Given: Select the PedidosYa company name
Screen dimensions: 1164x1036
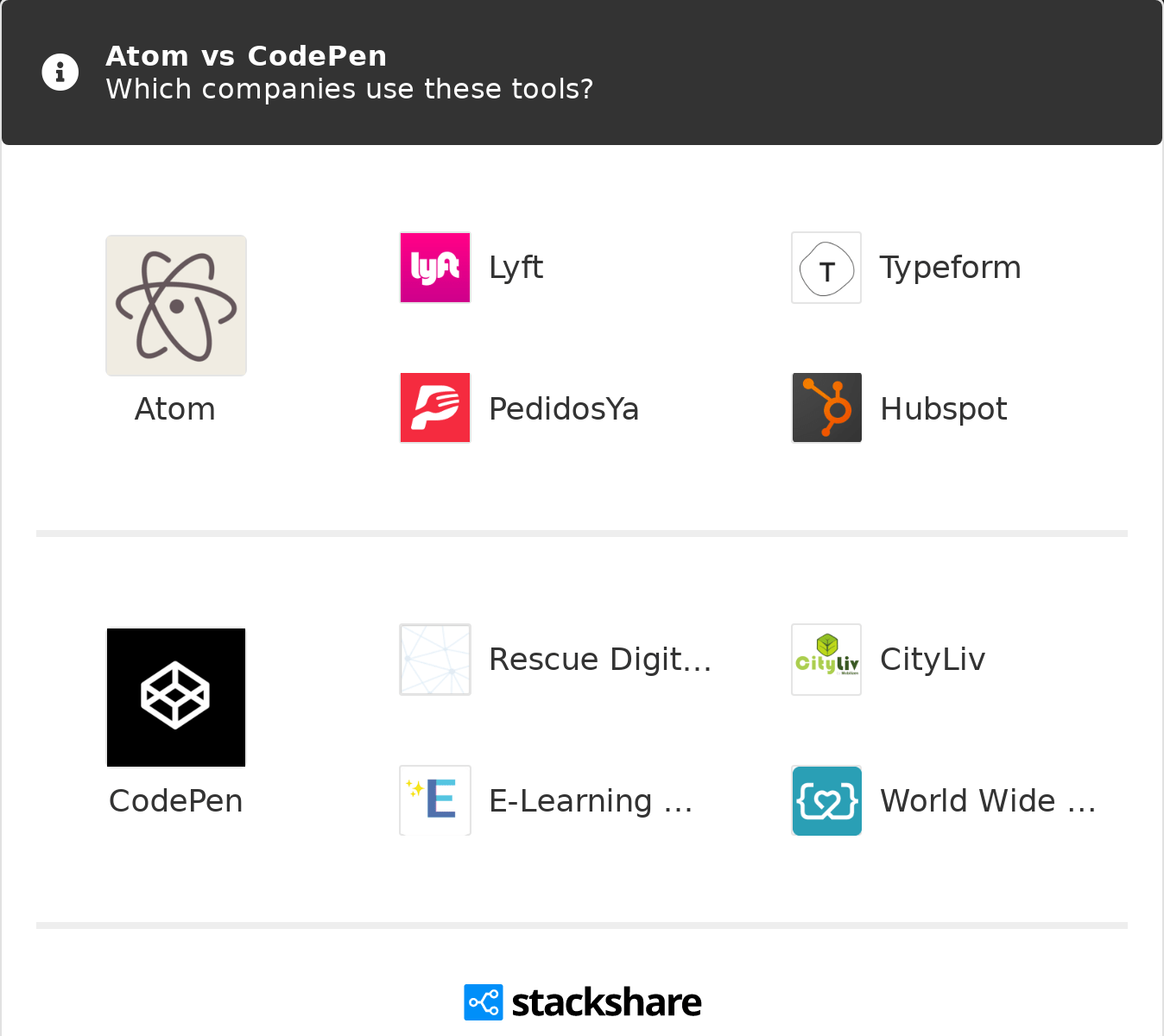Looking at the screenshot, I should click(x=564, y=409).
